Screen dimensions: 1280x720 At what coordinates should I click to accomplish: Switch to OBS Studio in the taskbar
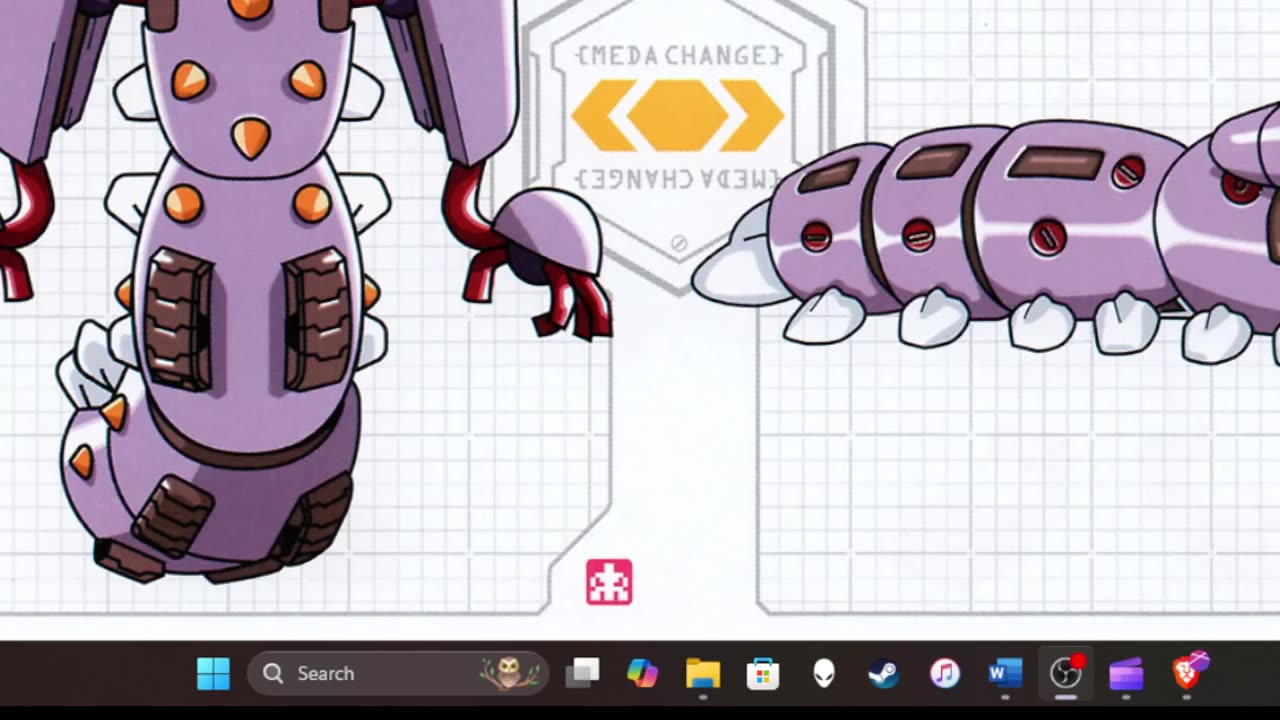pyautogui.click(x=1066, y=673)
